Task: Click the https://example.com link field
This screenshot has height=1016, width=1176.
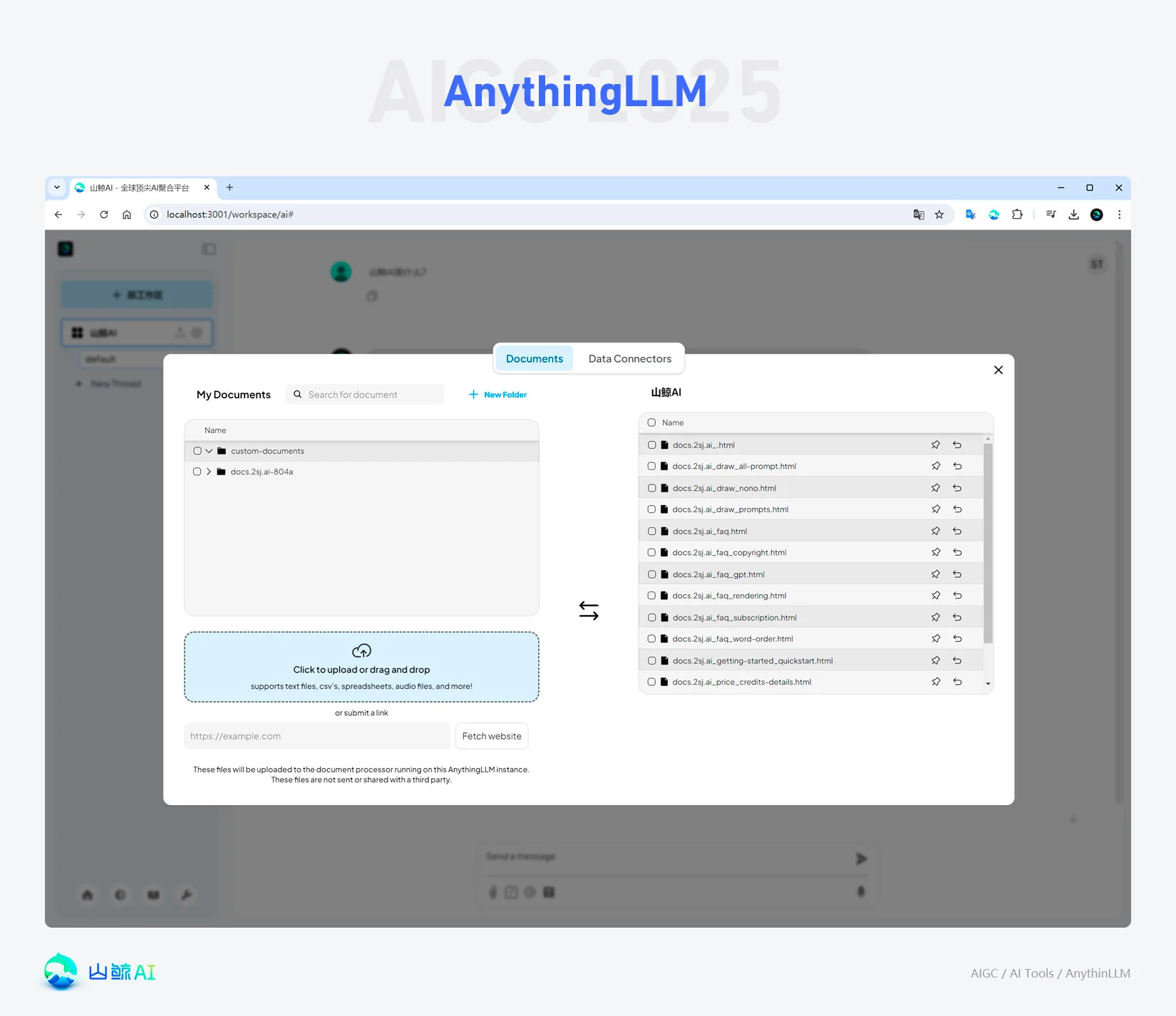Action: (x=317, y=736)
